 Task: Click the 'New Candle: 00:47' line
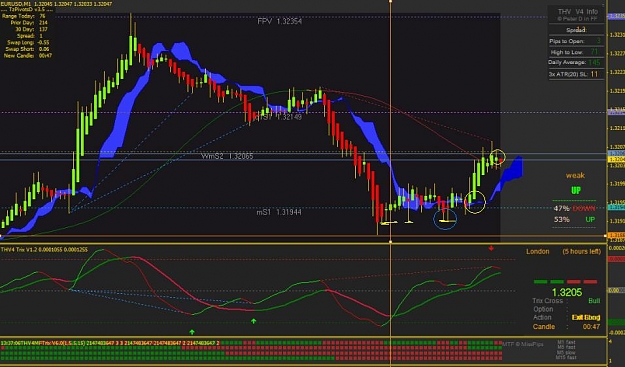point(28,56)
